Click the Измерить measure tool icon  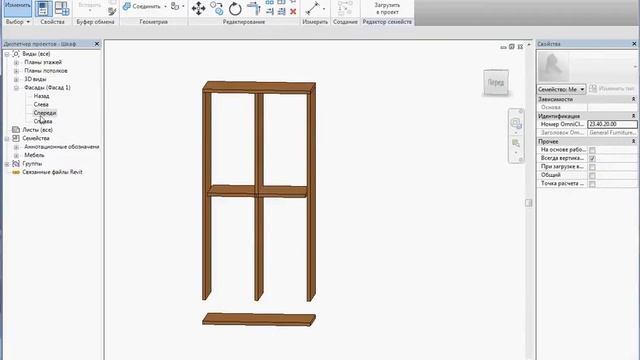click(x=313, y=8)
